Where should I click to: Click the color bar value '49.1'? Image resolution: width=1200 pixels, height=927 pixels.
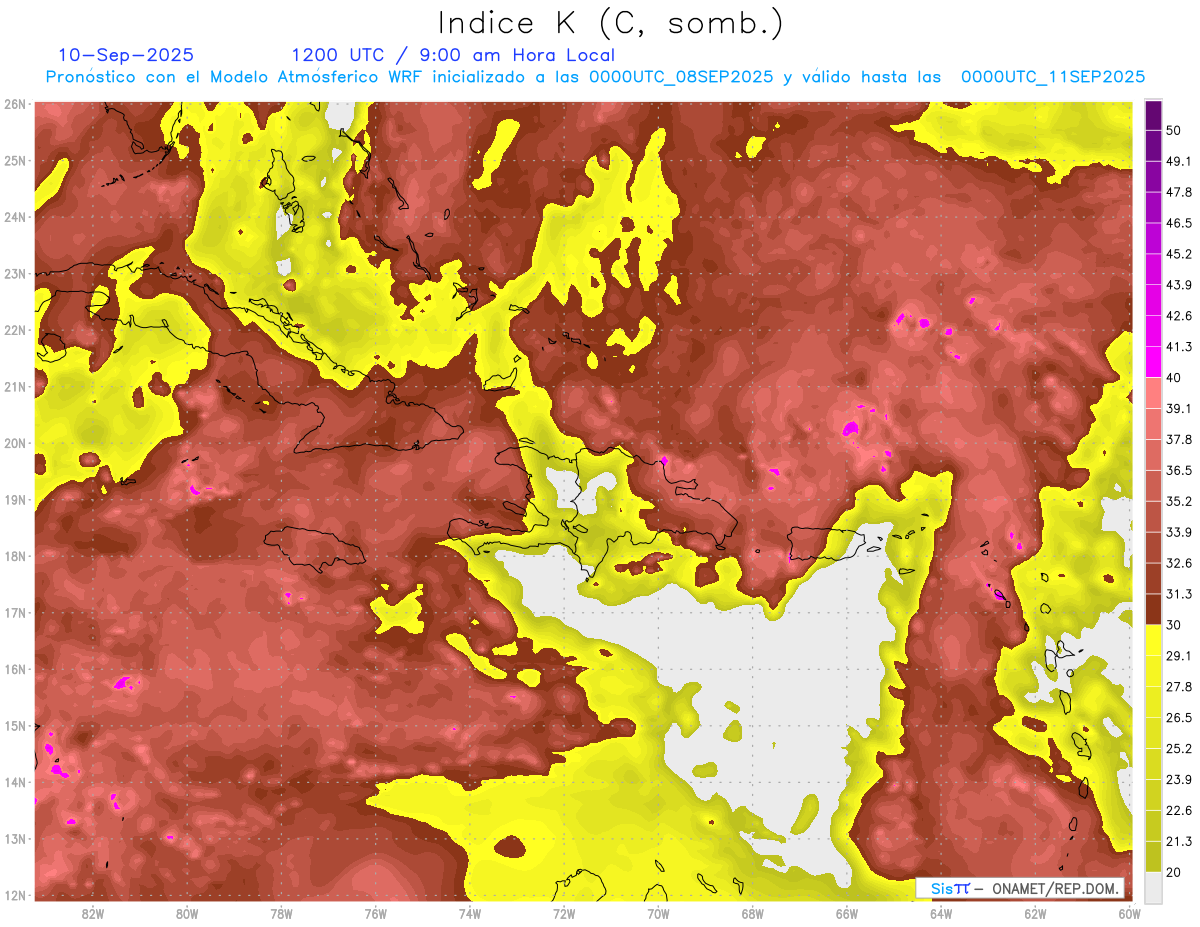coord(1178,161)
